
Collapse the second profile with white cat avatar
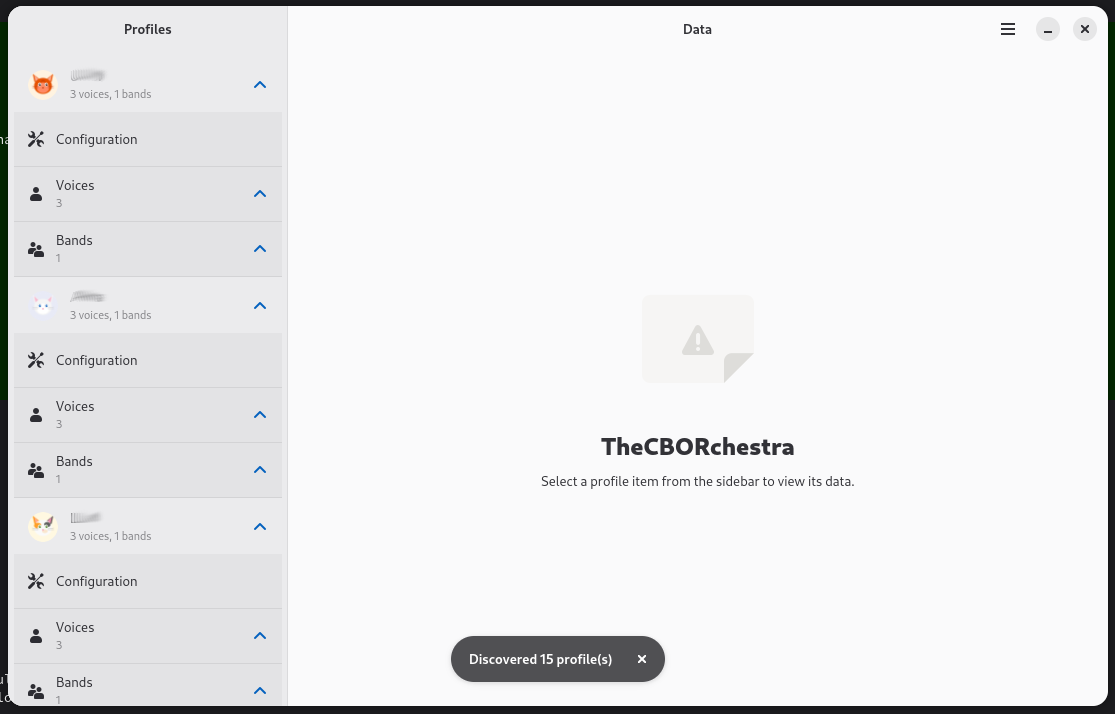click(x=260, y=306)
